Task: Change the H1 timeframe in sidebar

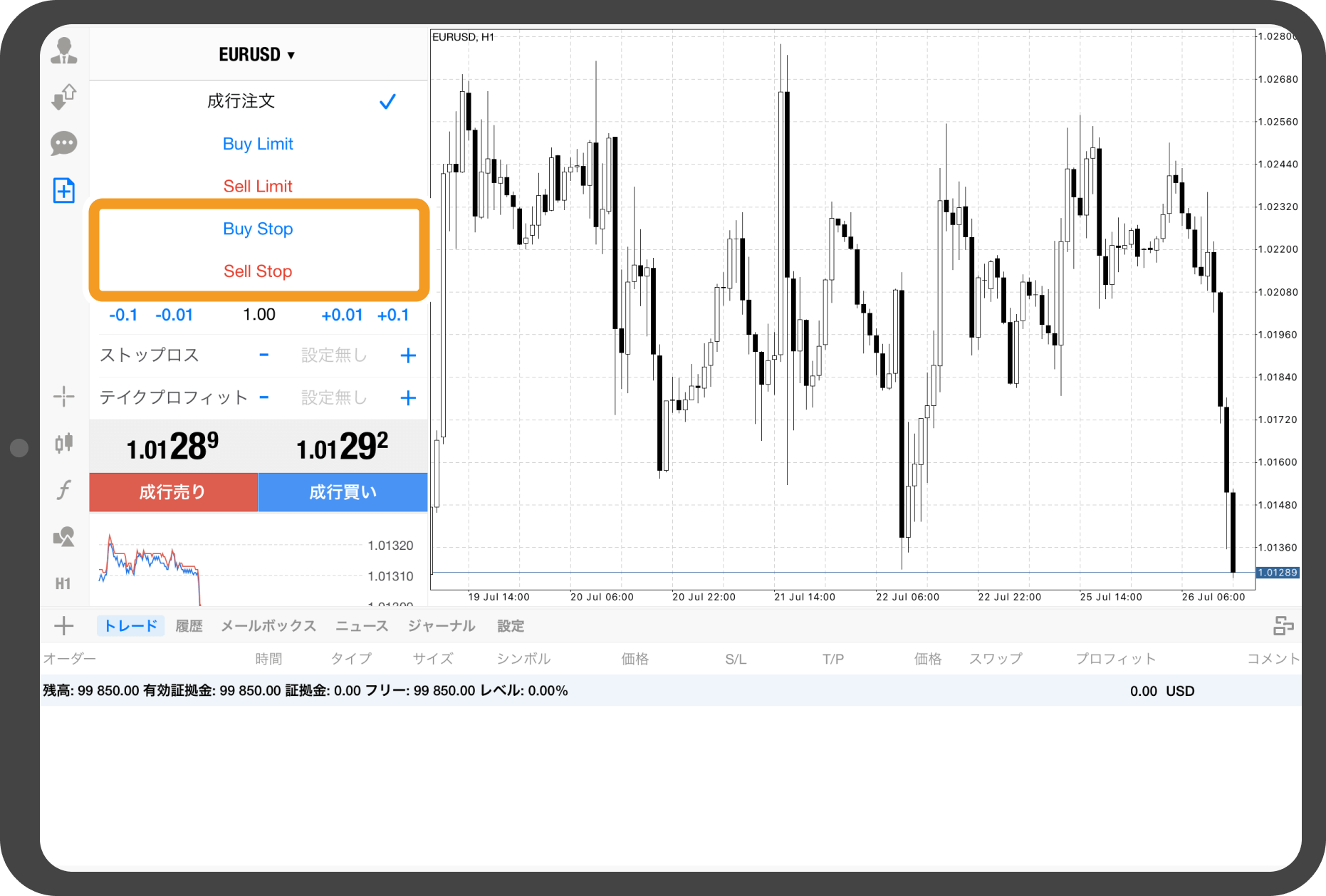Action: tap(63, 583)
